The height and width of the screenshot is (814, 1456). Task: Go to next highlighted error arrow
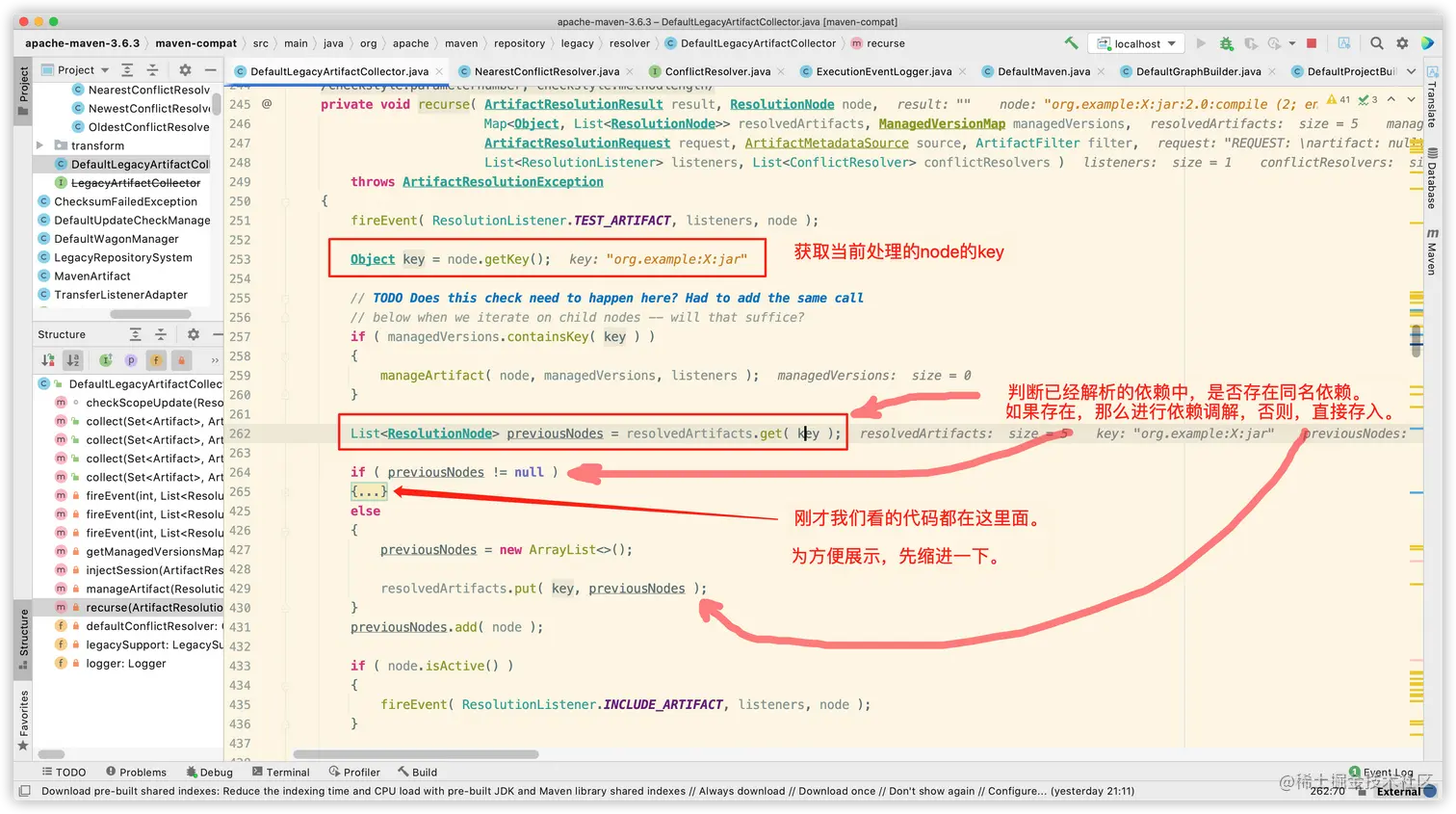pyautogui.click(x=1411, y=99)
